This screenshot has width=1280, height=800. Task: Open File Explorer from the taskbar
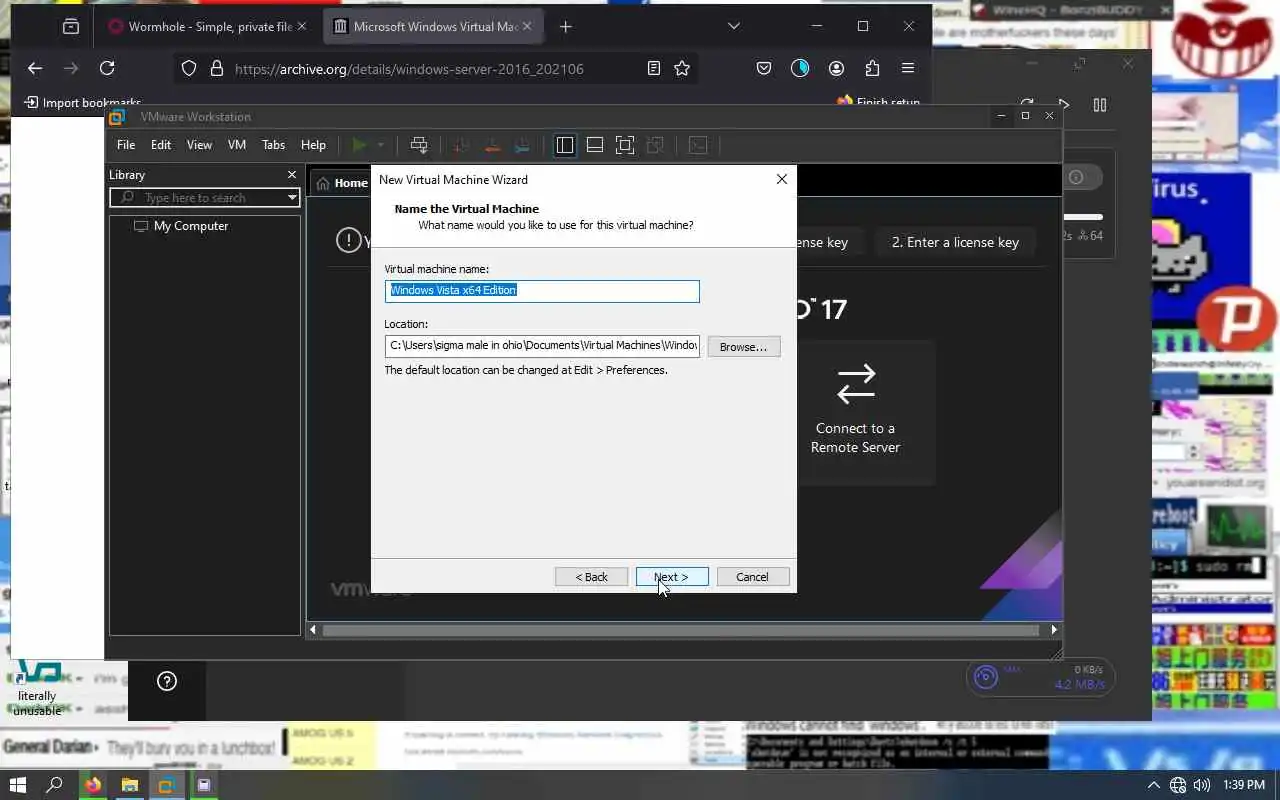click(130, 785)
